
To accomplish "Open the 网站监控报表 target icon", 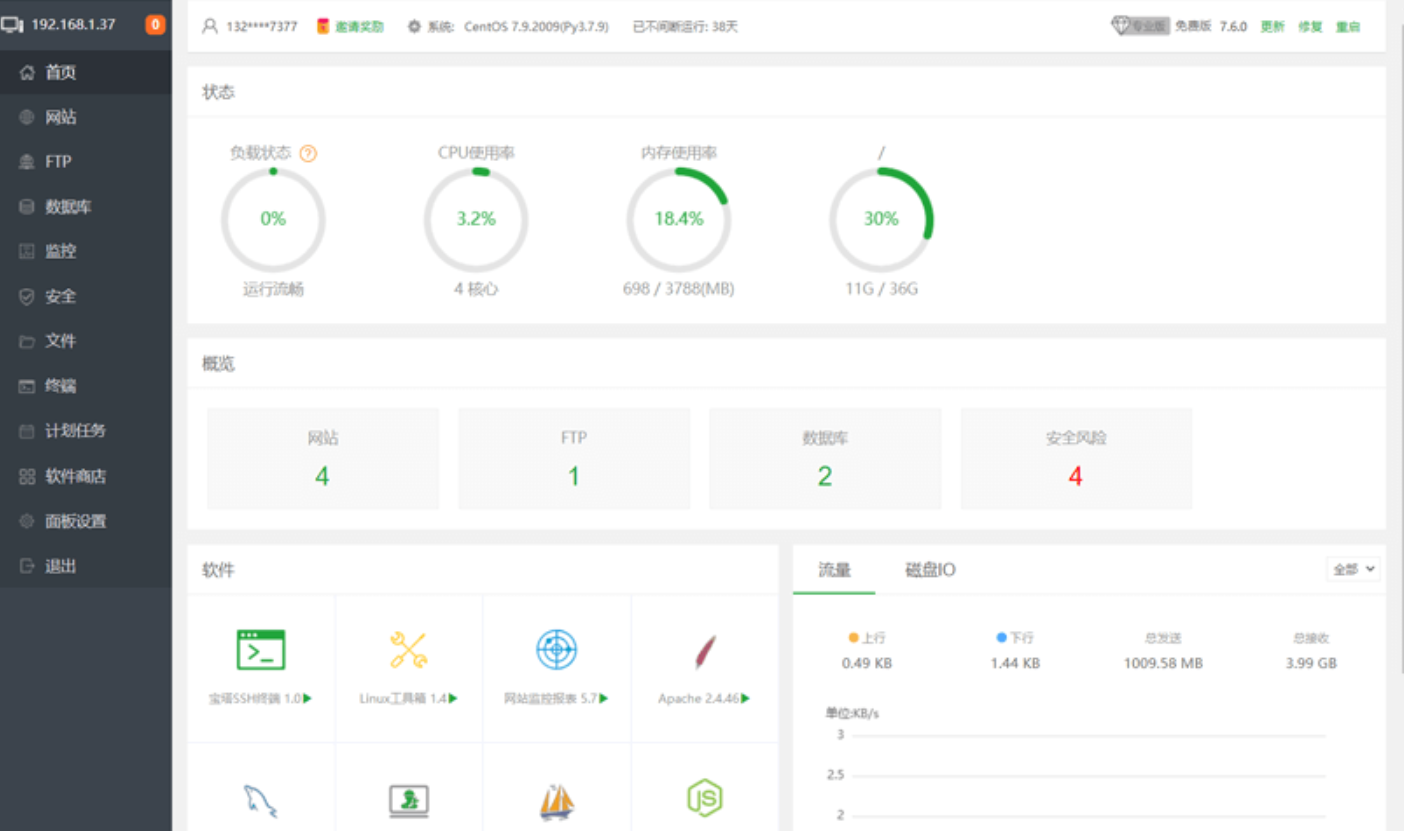I will click(x=556, y=650).
